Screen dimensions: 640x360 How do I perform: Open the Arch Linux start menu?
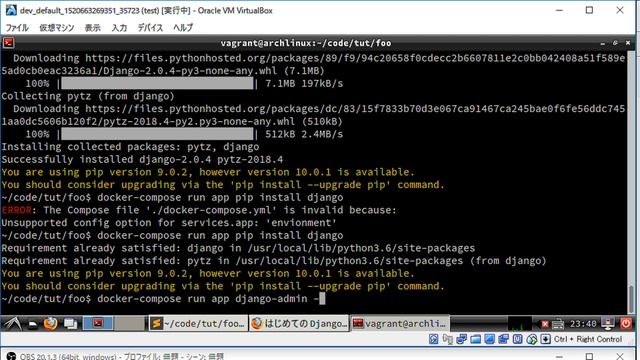coord(12,324)
